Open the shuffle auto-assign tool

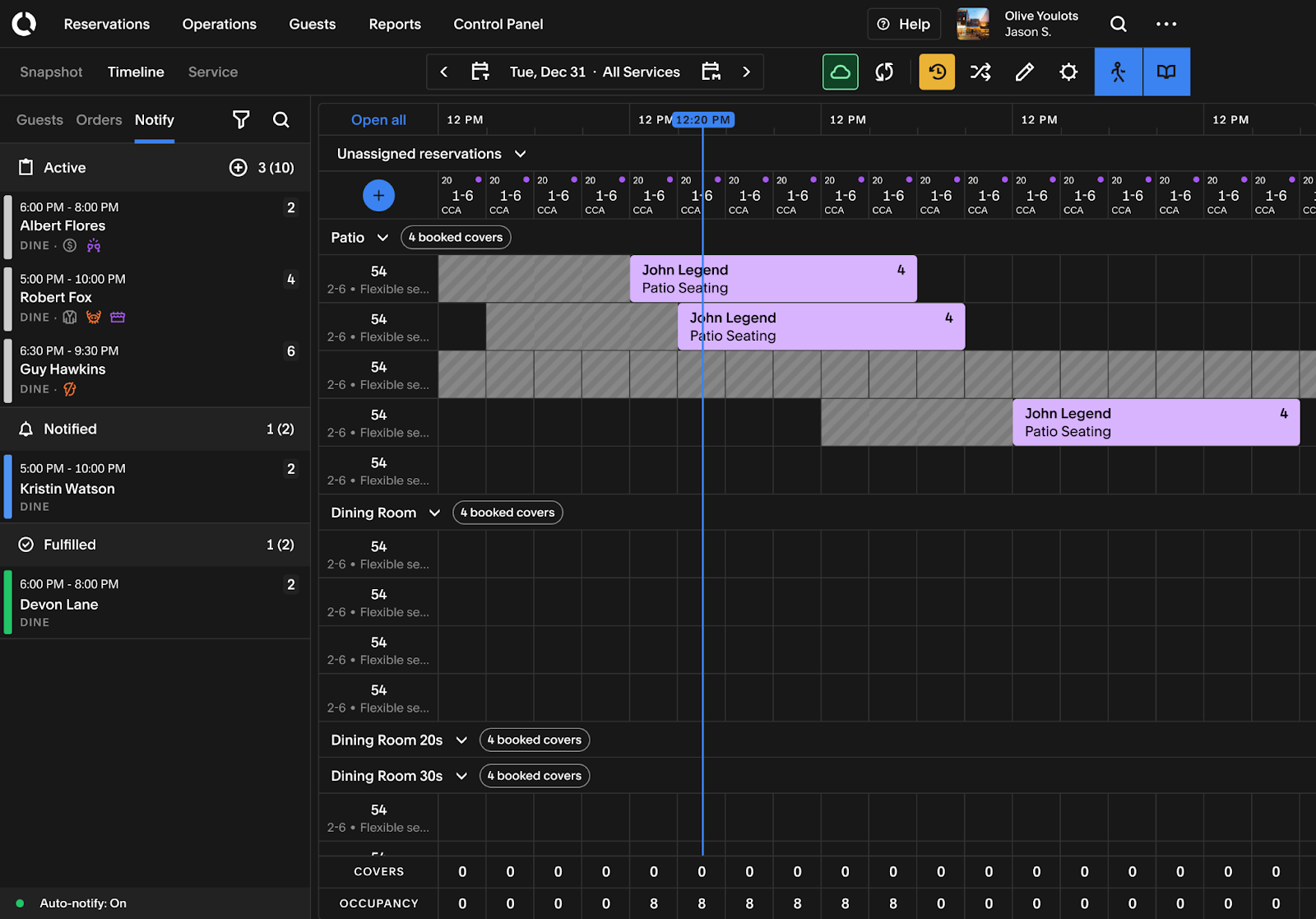click(980, 72)
